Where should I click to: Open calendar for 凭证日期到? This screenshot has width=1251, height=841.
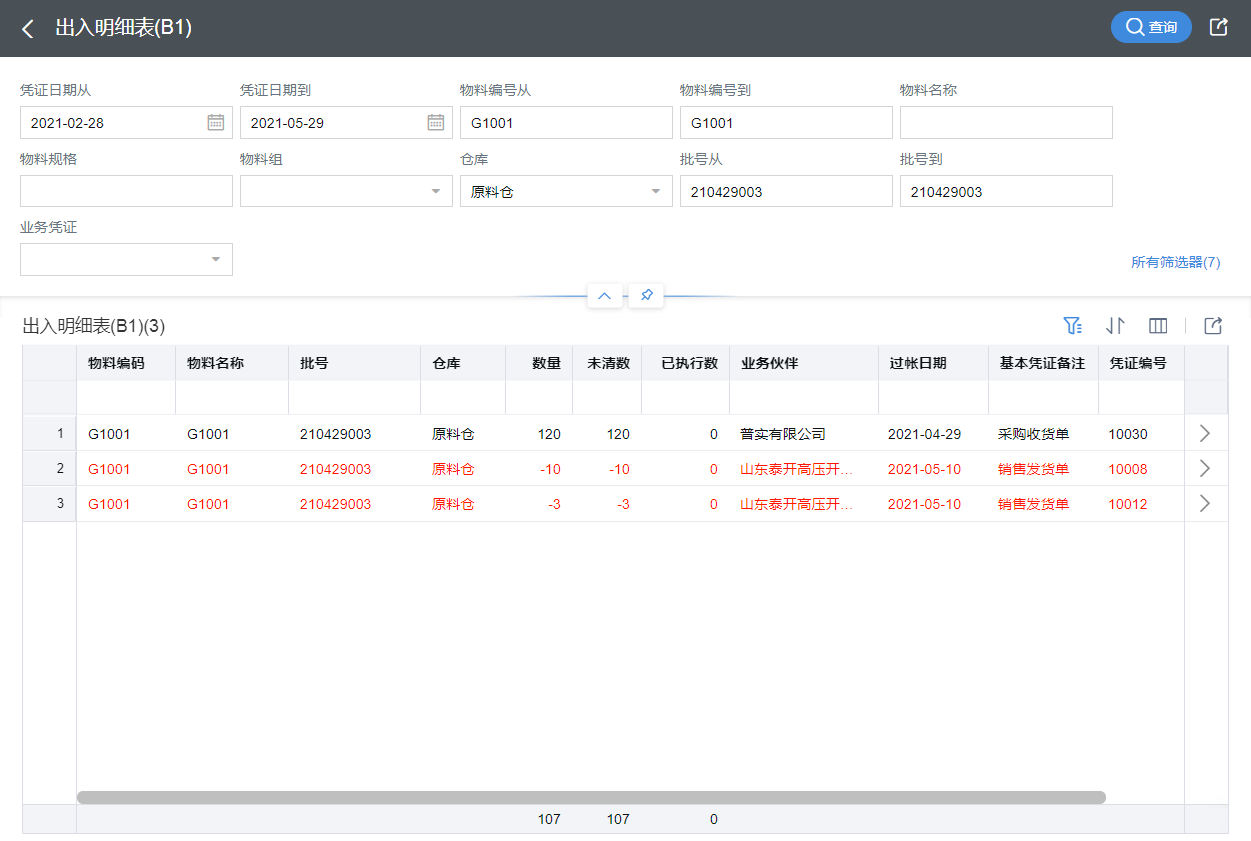point(436,122)
